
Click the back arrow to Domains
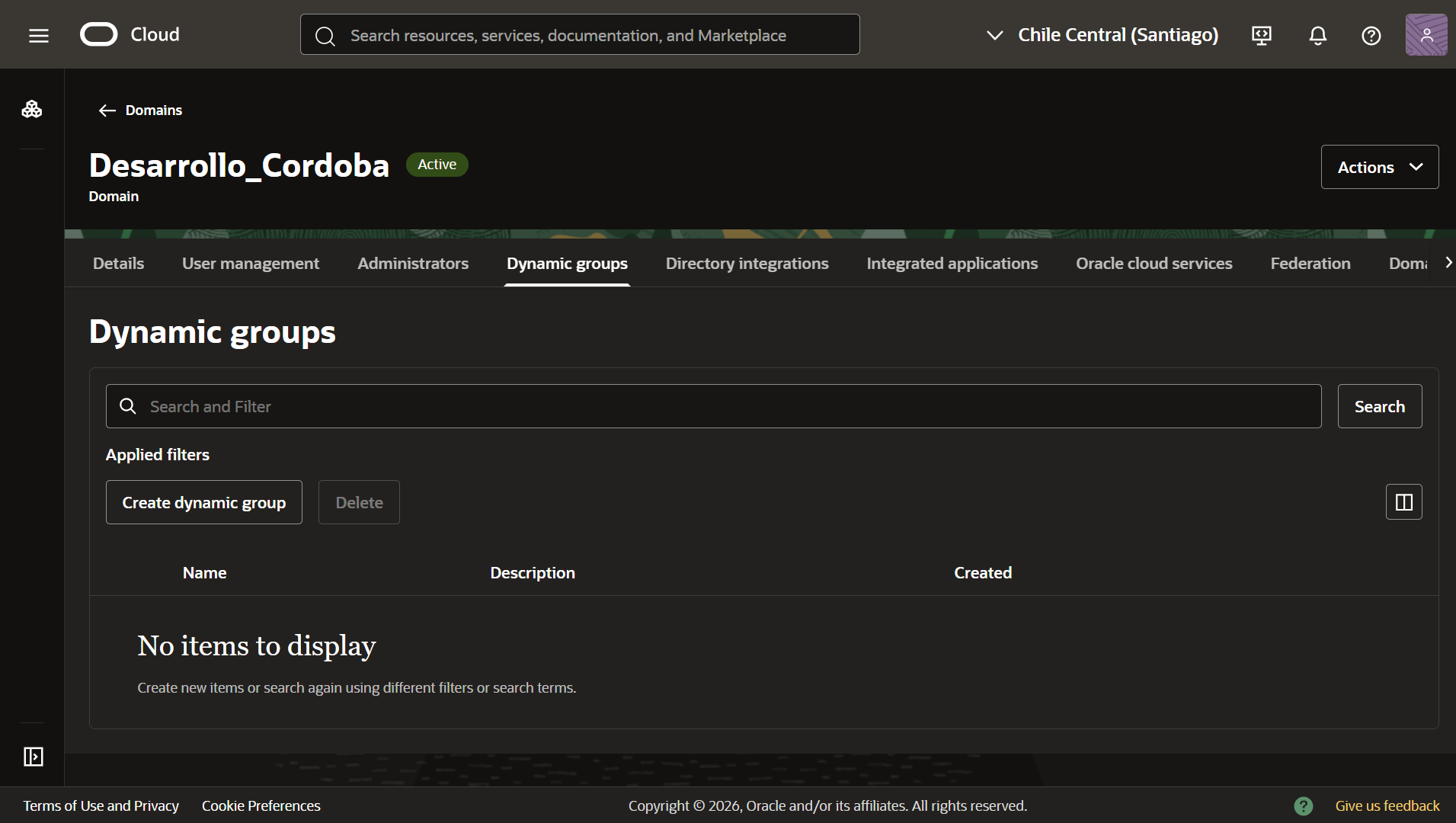point(107,110)
